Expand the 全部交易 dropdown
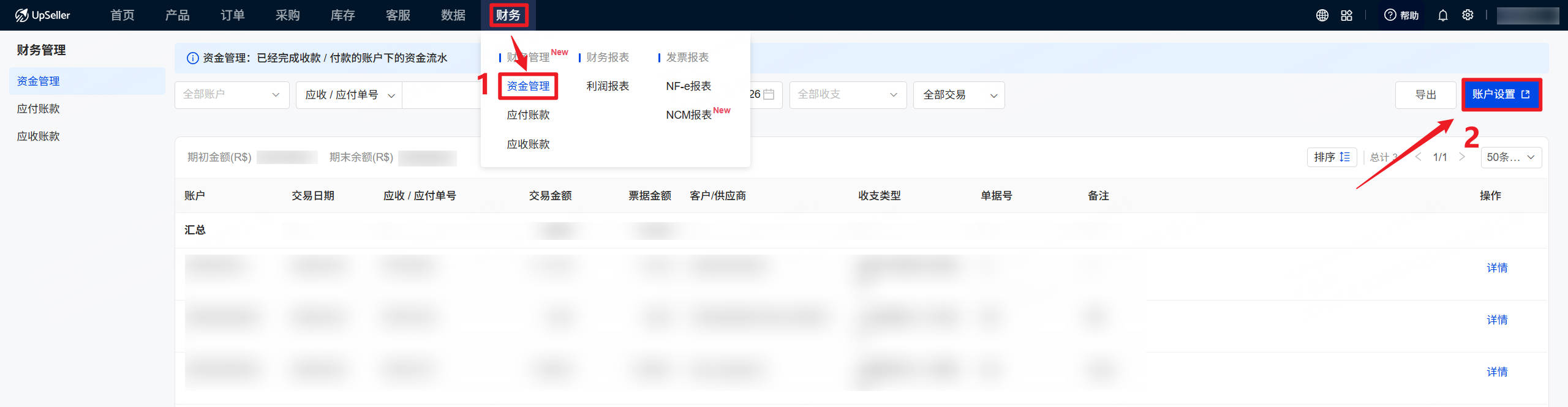The image size is (1568, 407). point(959,95)
